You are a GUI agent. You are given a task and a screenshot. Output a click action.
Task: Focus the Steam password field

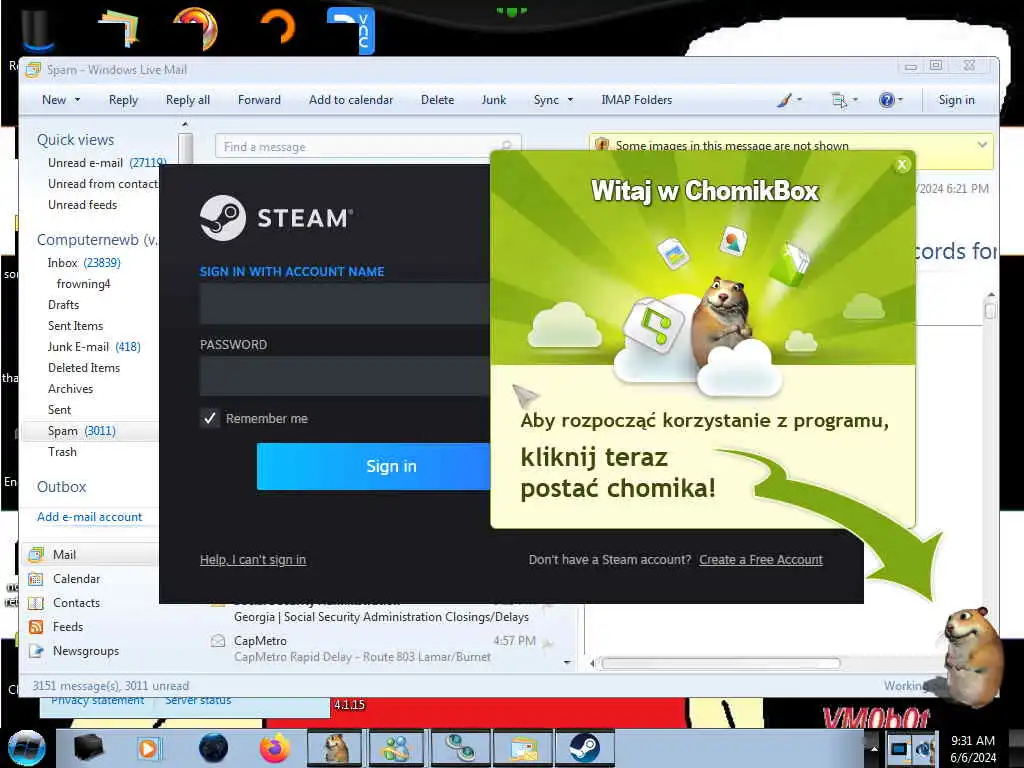(345, 376)
